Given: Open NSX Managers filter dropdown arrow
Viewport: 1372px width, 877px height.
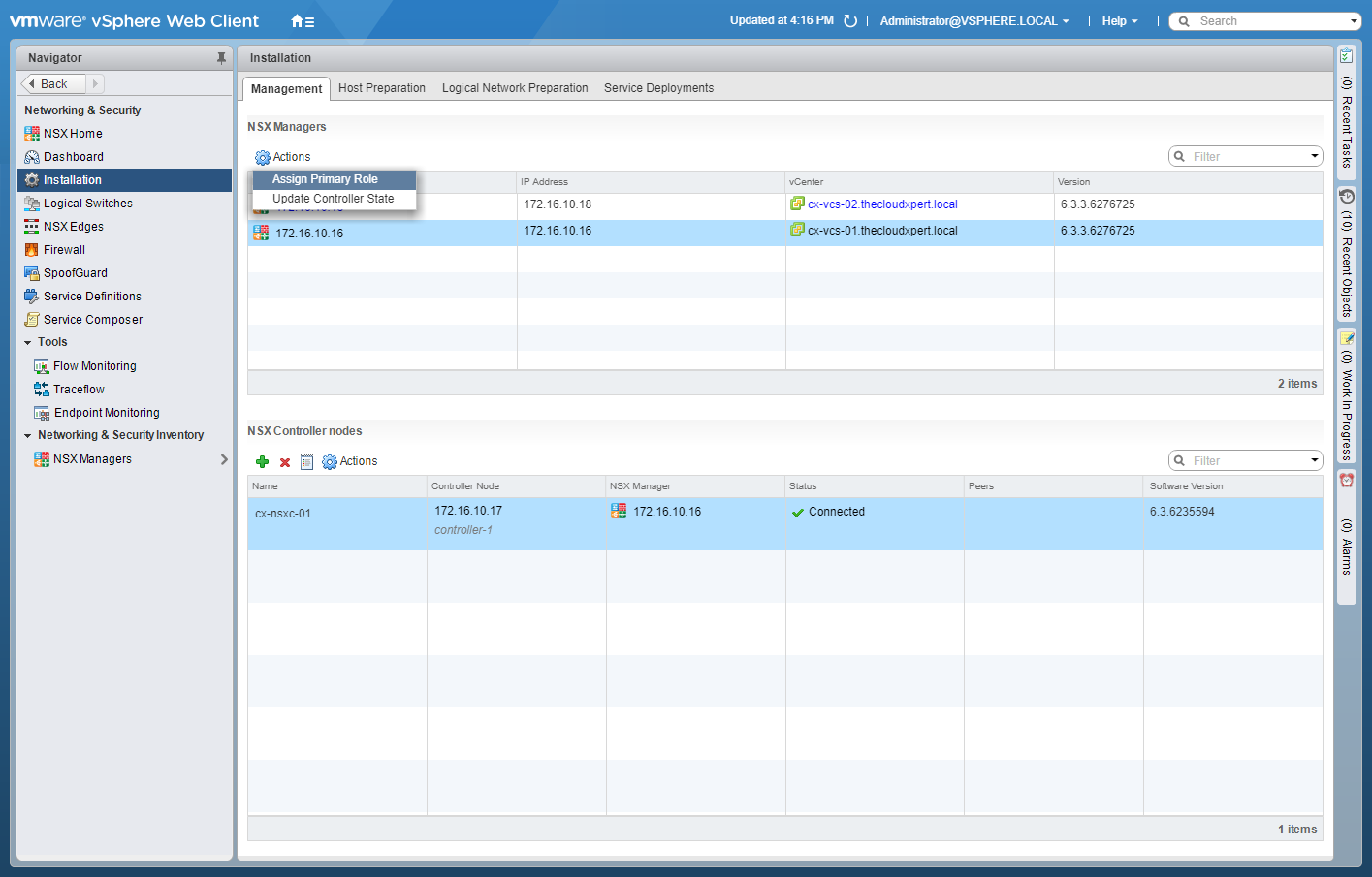Looking at the screenshot, I should pos(1315,156).
